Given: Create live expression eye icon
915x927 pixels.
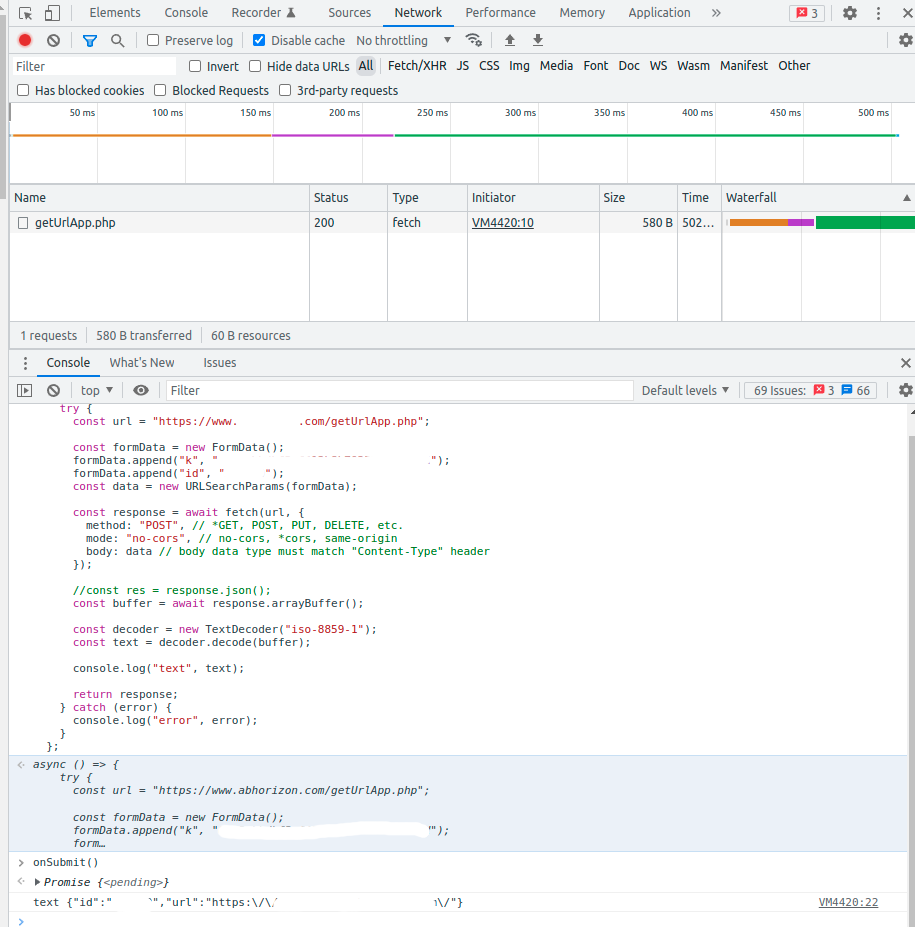Looking at the screenshot, I should point(141,390).
